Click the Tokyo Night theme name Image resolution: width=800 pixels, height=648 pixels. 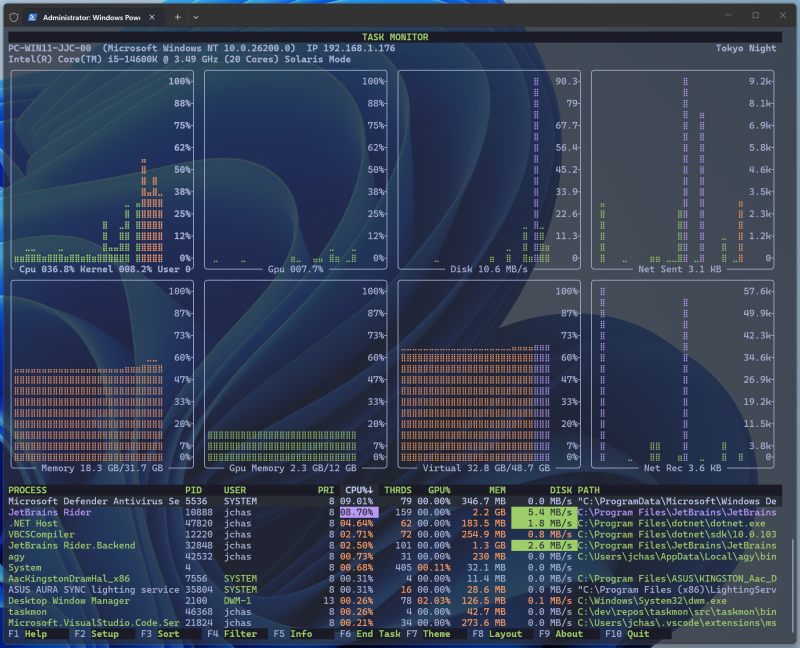(x=746, y=48)
